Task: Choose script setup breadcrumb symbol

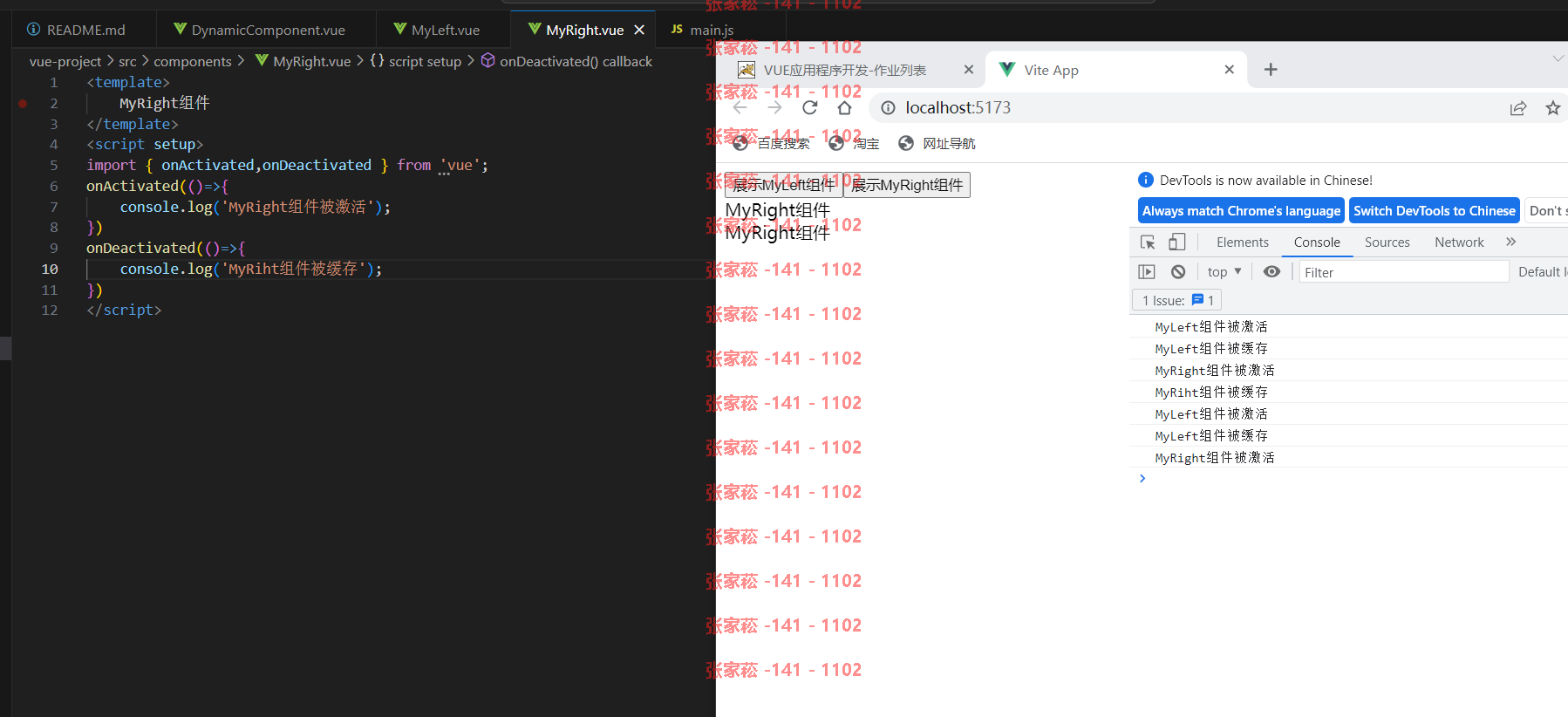Action: [x=416, y=61]
